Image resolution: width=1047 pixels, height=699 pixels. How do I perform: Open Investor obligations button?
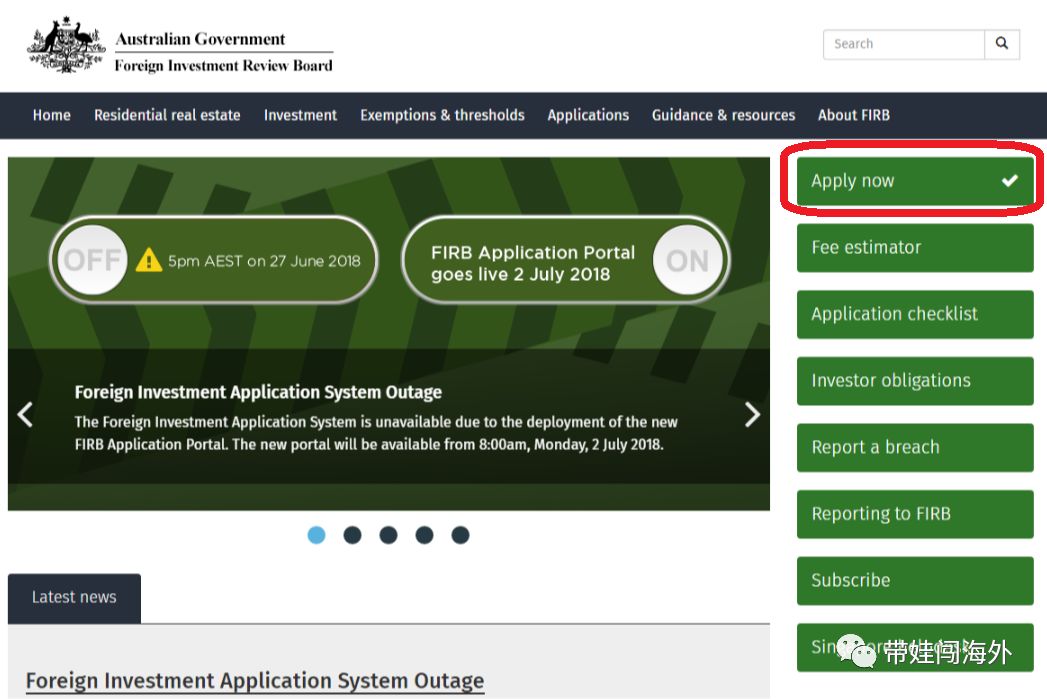pyautogui.click(x=915, y=381)
